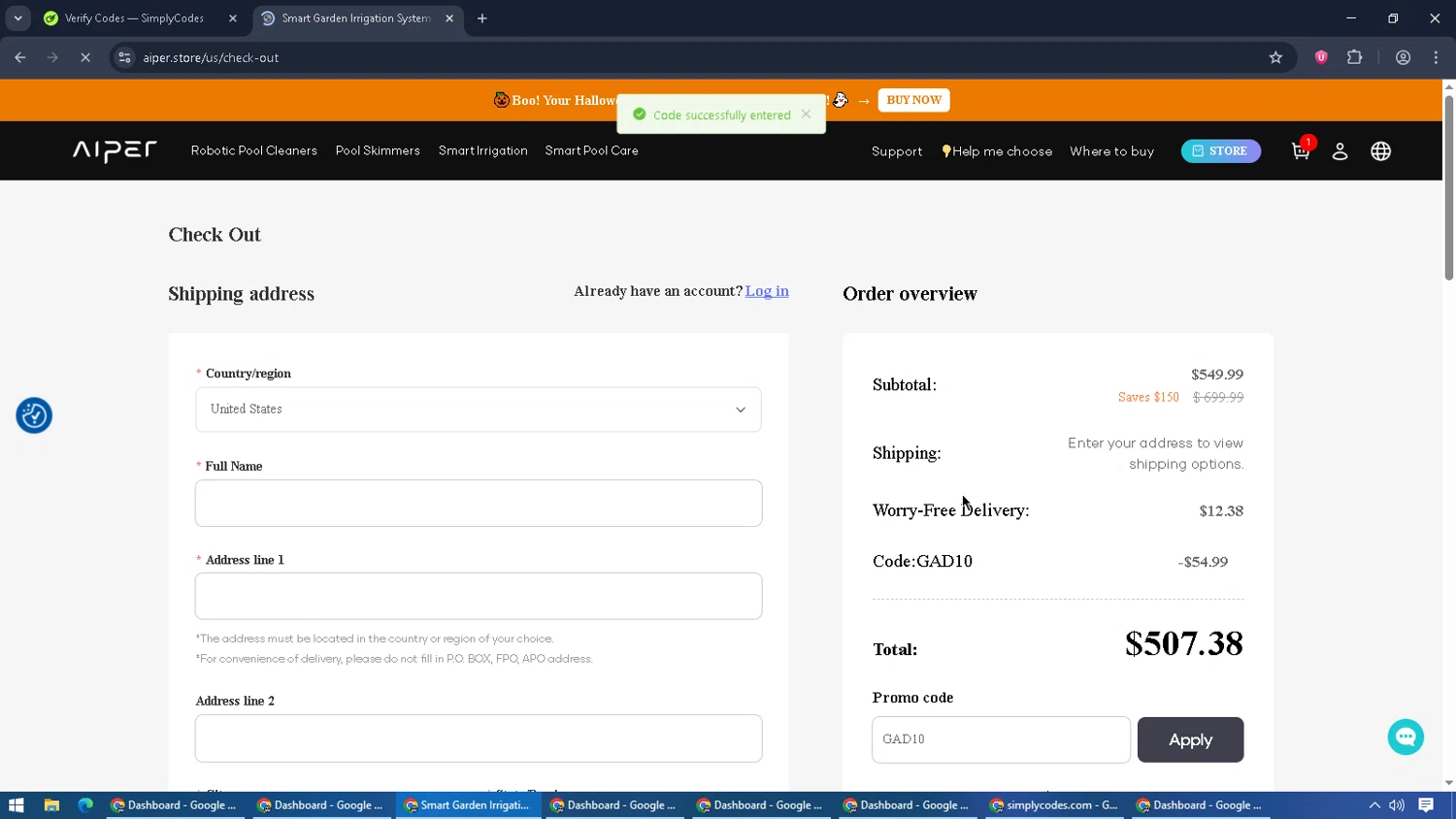Open the uBlock shield extension icon
This screenshot has width=1456, height=819.
pyautogui.click(x=1321, y=57)
